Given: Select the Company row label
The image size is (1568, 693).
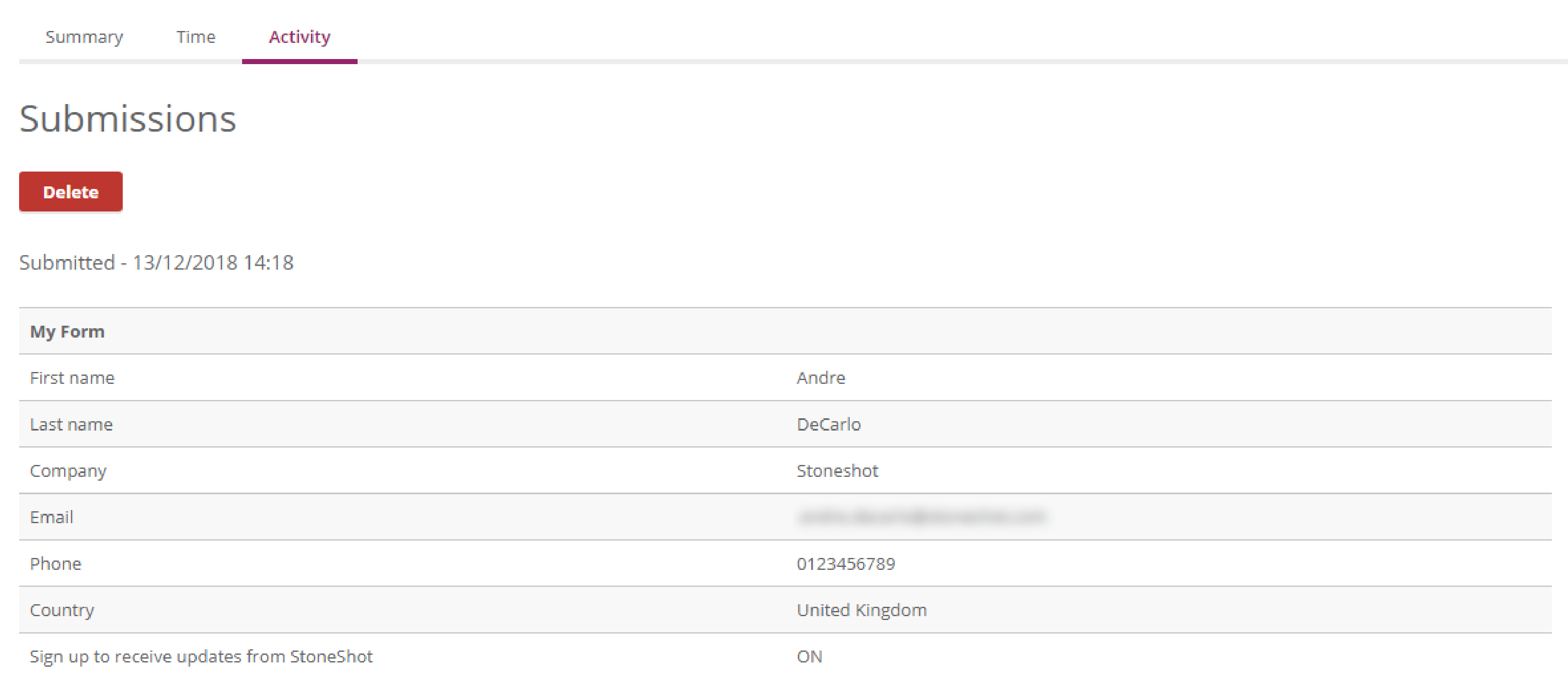Looking at the screenshot, I should 68,471.
